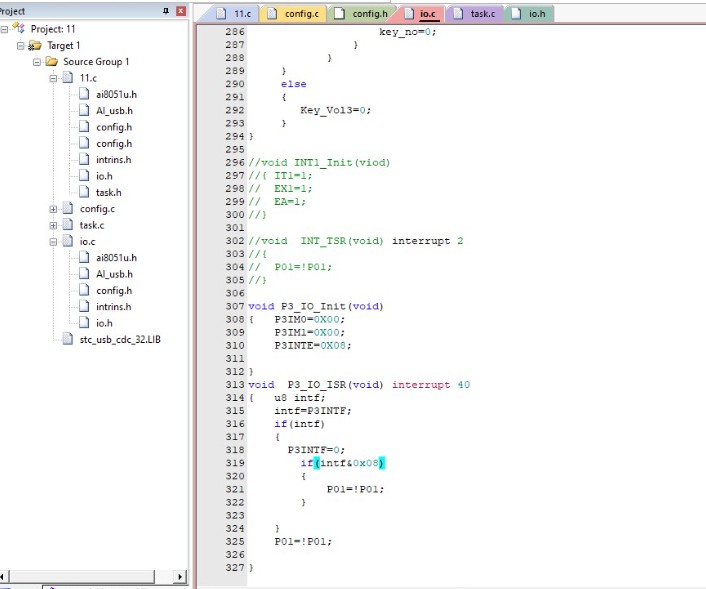Click the io.c file icon in tree

68,241
